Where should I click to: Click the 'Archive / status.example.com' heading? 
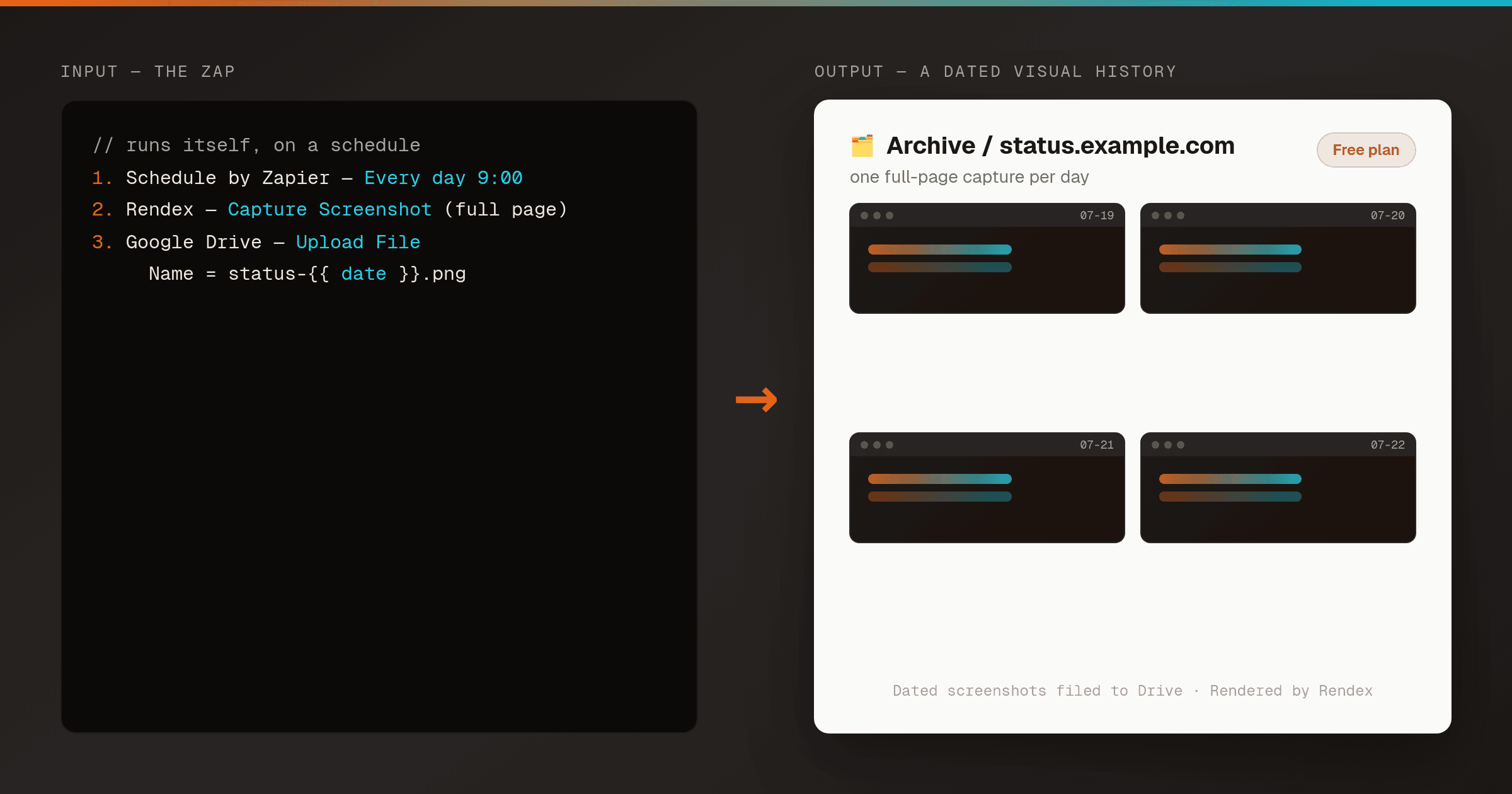1060,146
